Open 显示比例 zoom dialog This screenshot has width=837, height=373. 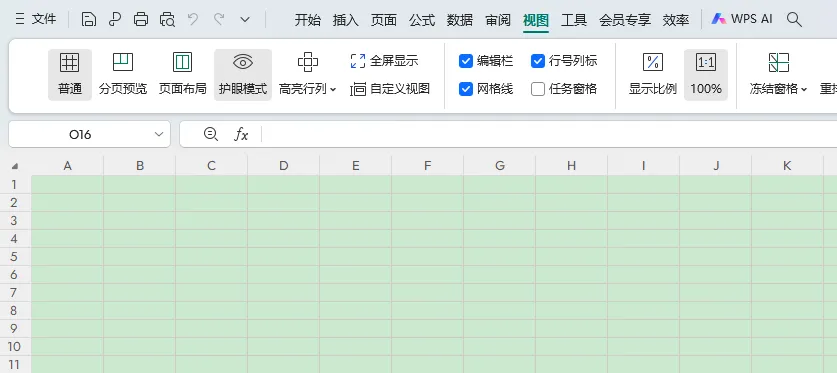652,74
